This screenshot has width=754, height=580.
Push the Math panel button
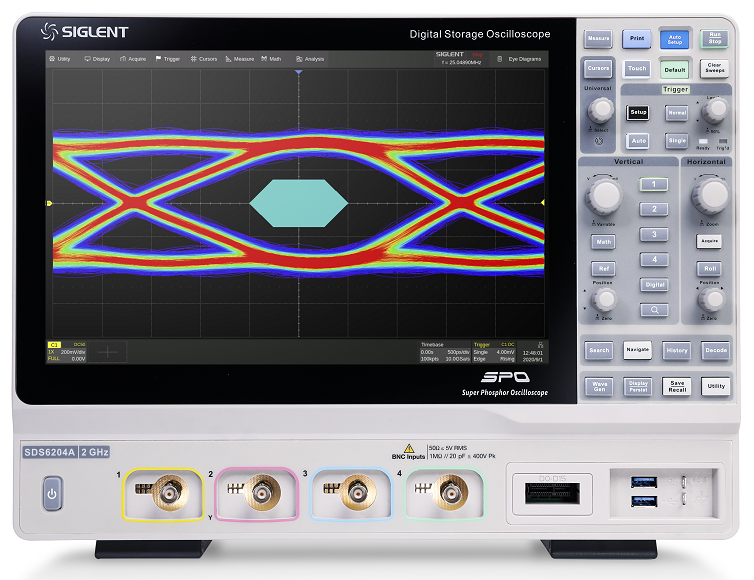603,242
